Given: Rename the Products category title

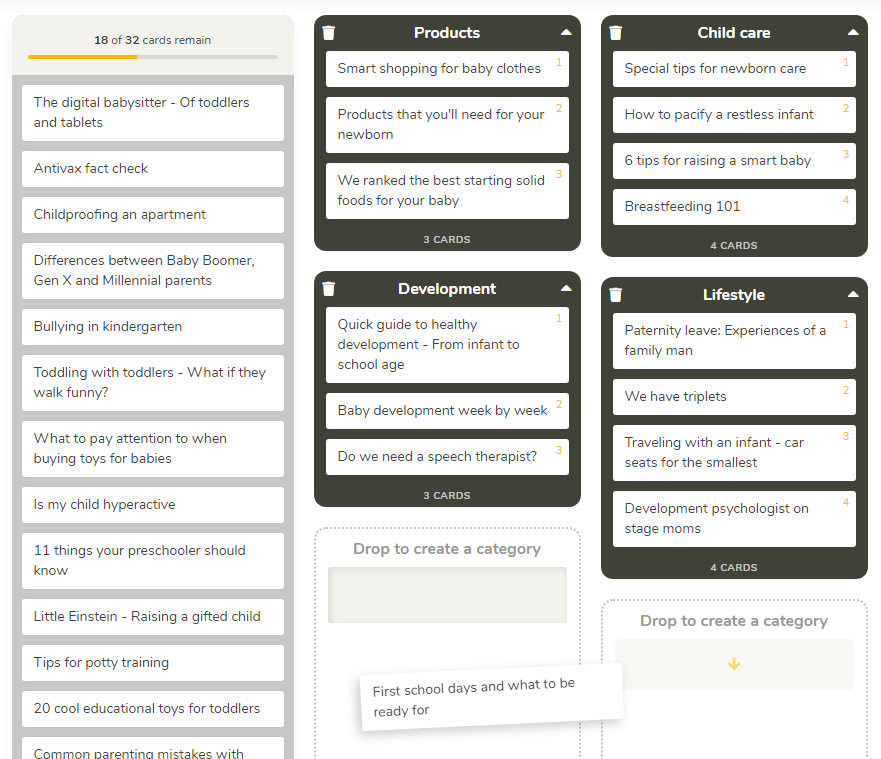Looking at the screenshot, I should 447,33.
